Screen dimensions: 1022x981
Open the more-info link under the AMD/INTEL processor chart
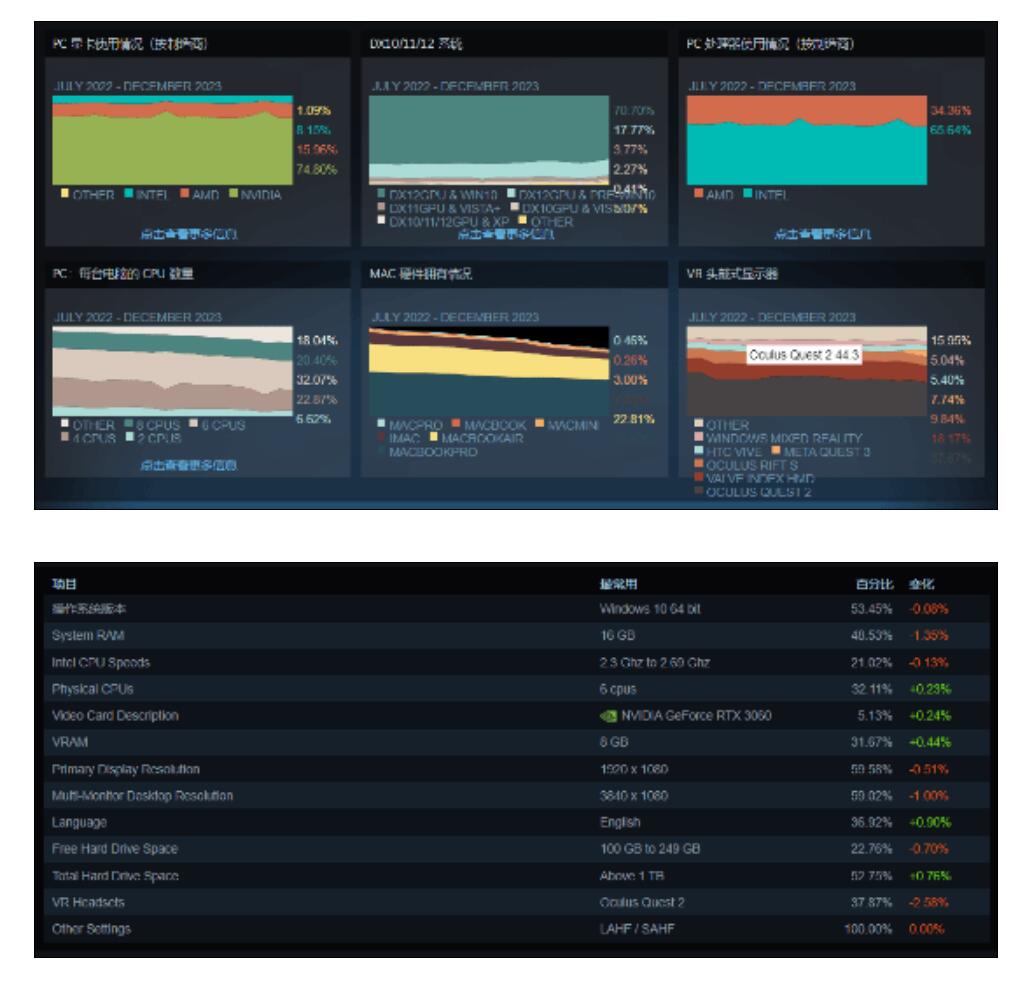[823, 234]
